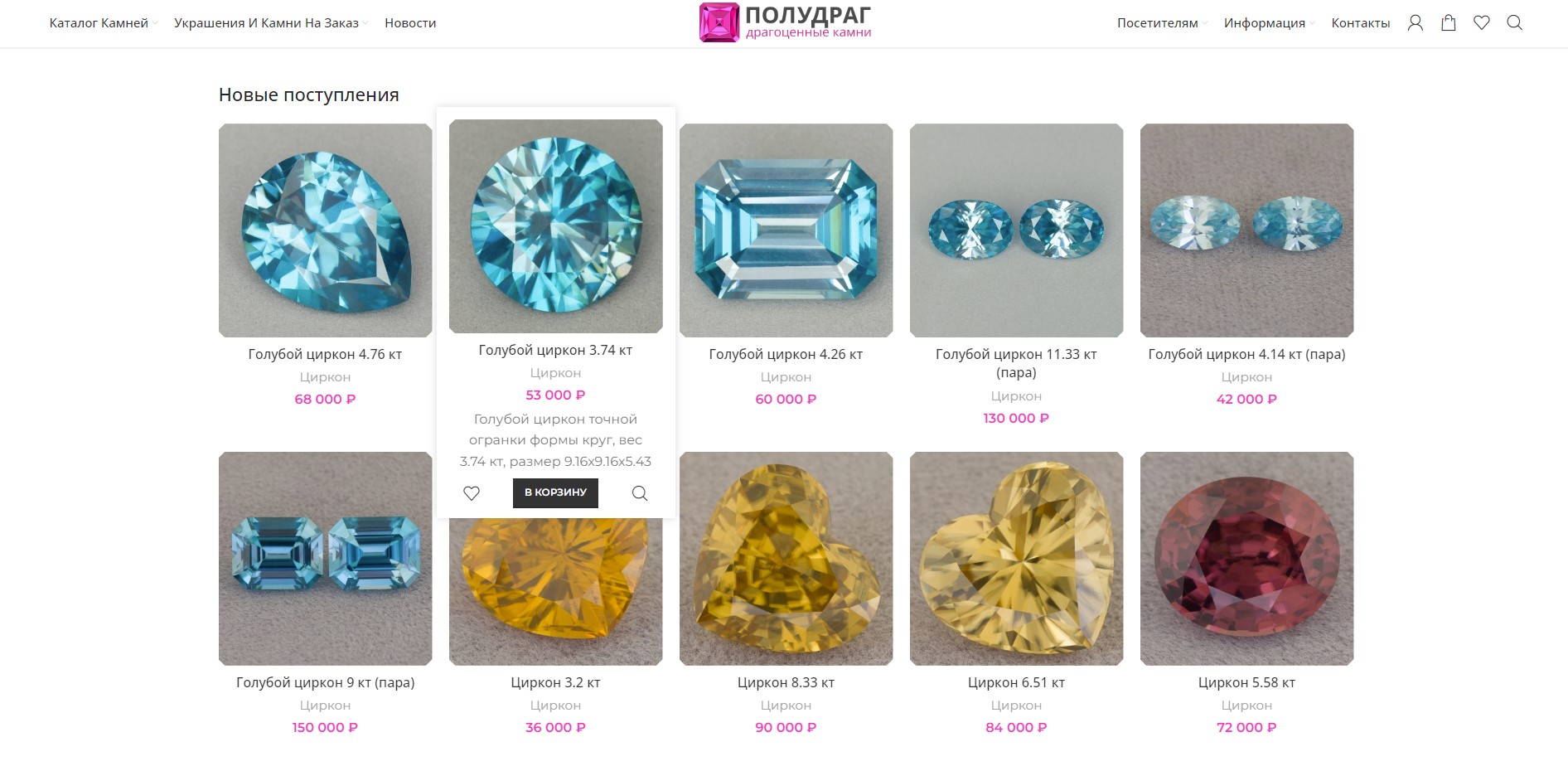The width and height of the screenshot is (1568, 771).
Task: Click the 11.33 кт zircon pair image
Action: point(1016,230)
